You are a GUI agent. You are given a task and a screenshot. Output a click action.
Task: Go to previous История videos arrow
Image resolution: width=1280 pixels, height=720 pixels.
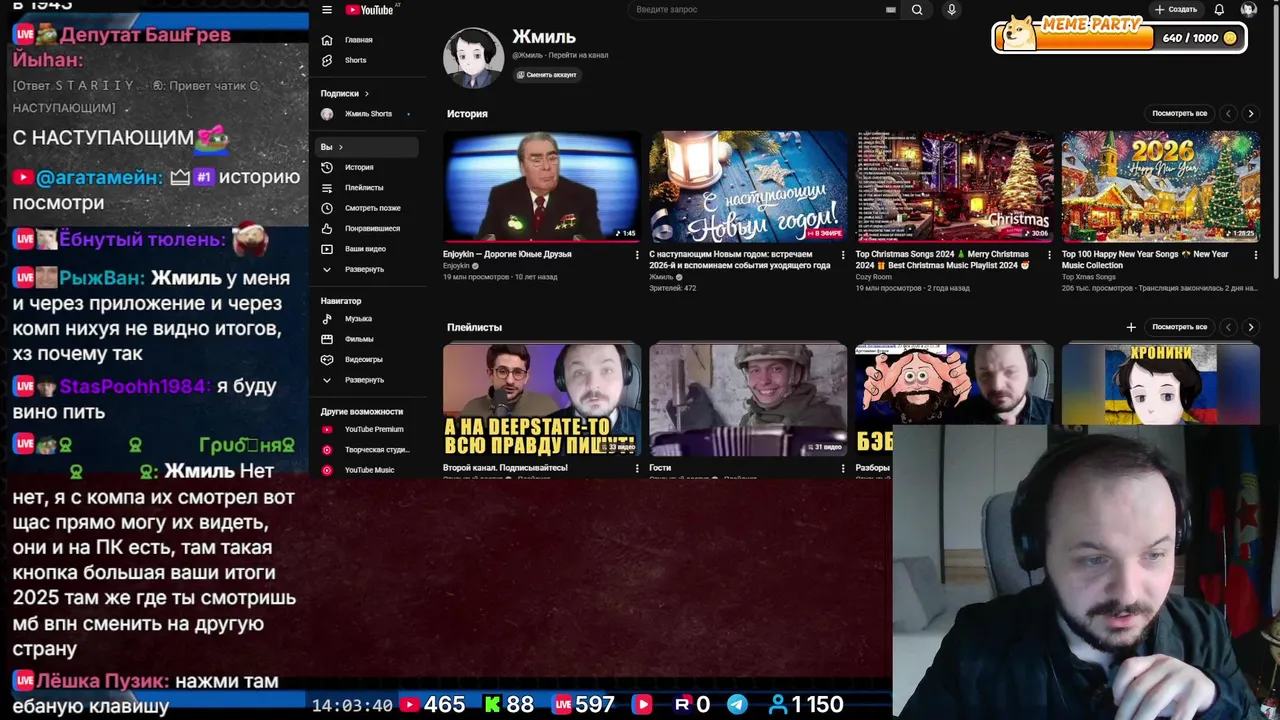(1229, 113)
